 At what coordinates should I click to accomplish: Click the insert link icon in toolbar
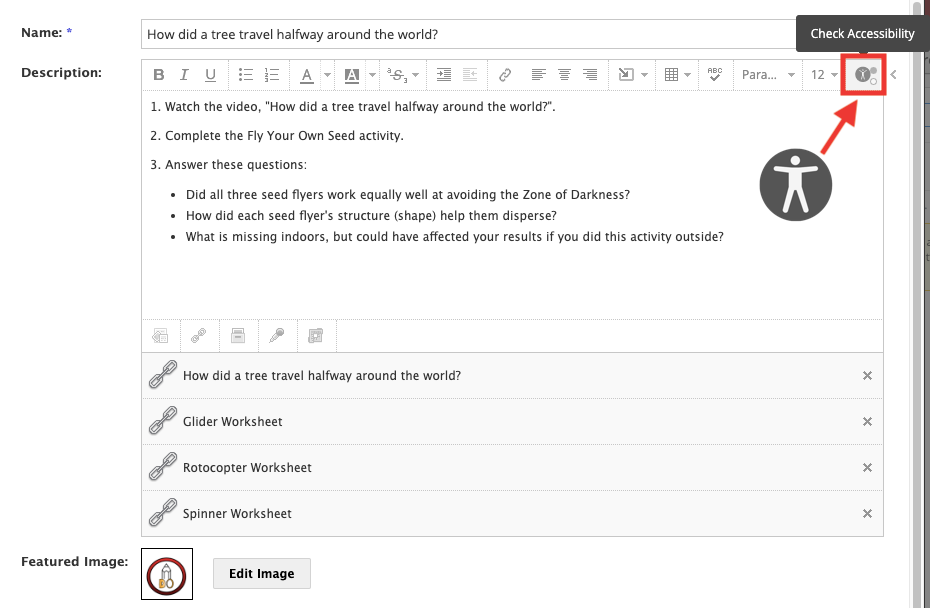tap(505, 75)
